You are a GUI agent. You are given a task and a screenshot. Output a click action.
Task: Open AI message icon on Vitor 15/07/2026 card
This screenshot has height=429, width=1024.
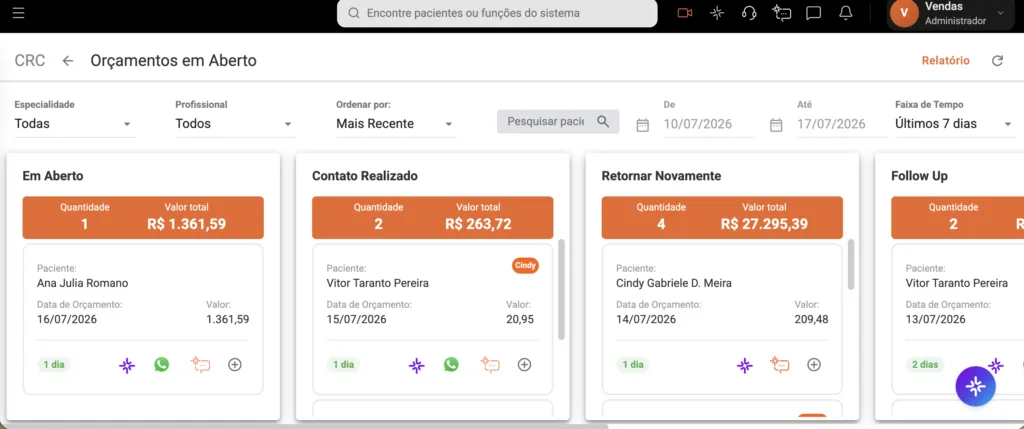coord(490,365)
